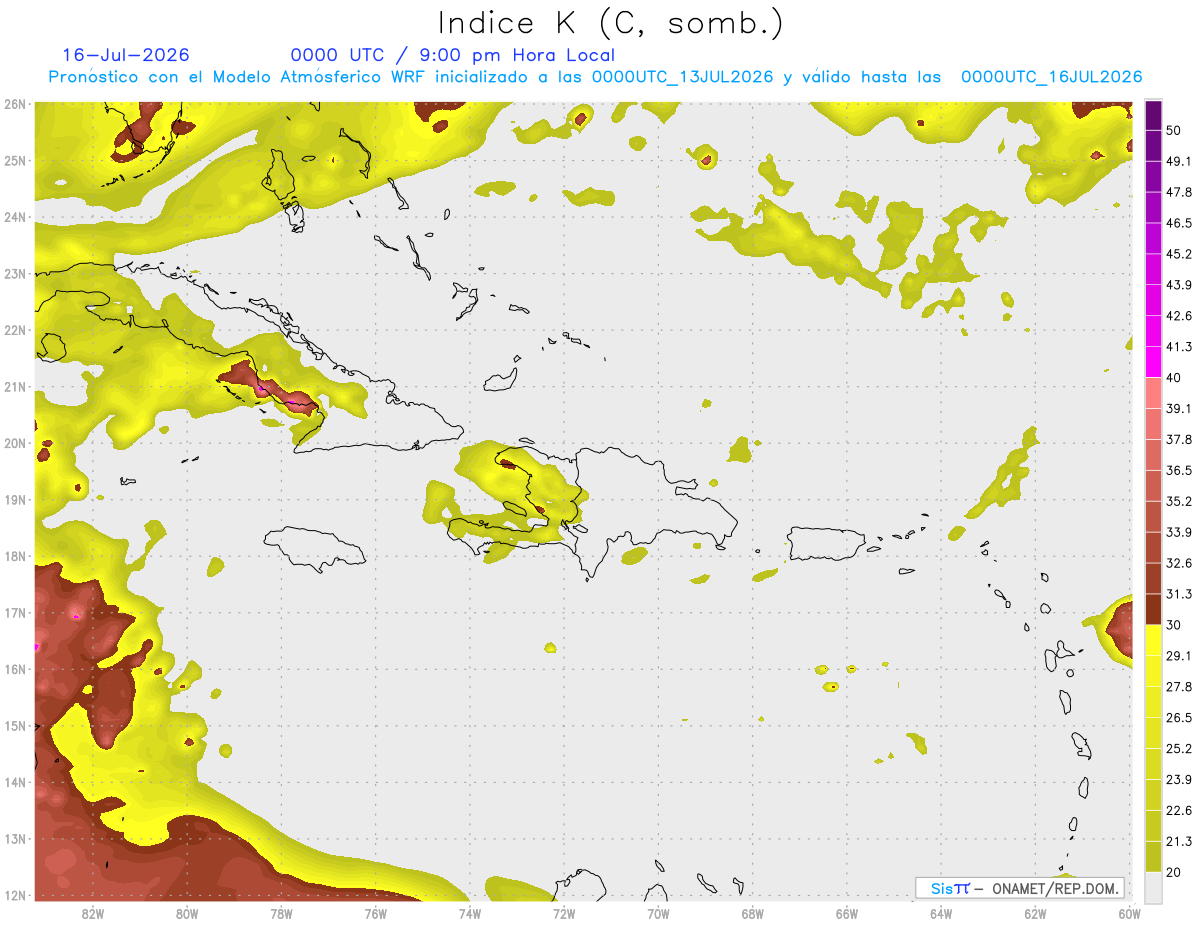The height and width of the screenshot is (927, 1200).
Task: Click colorbar value "23.9"
Action: point(1179,780)
